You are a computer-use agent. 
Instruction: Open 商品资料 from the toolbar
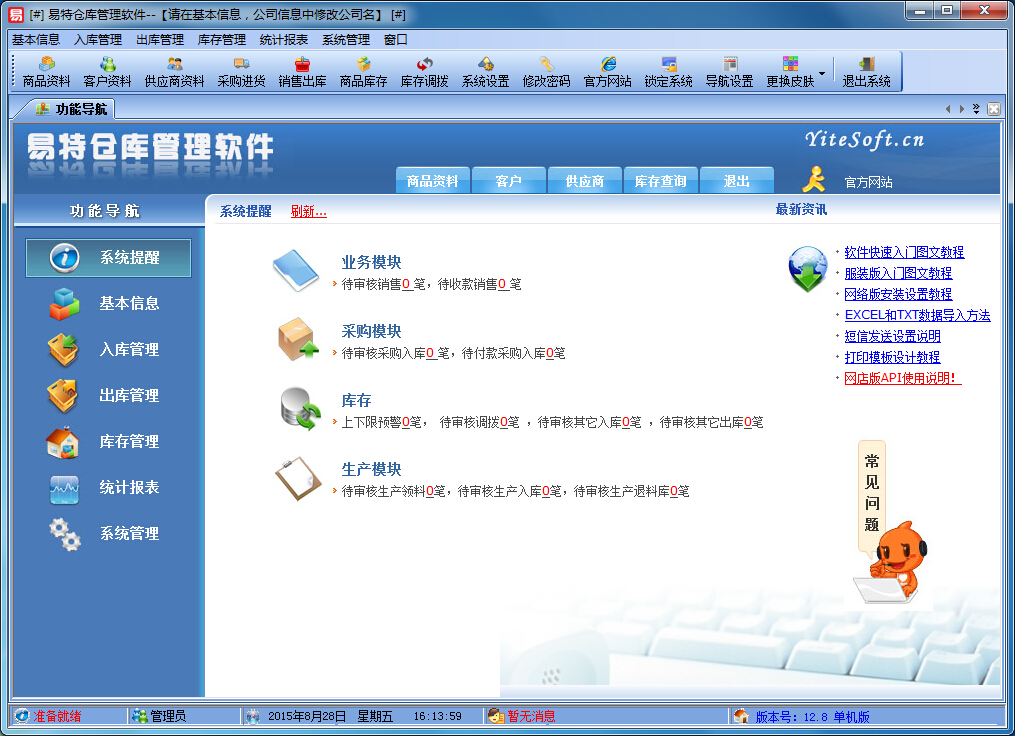click(46, 72)
